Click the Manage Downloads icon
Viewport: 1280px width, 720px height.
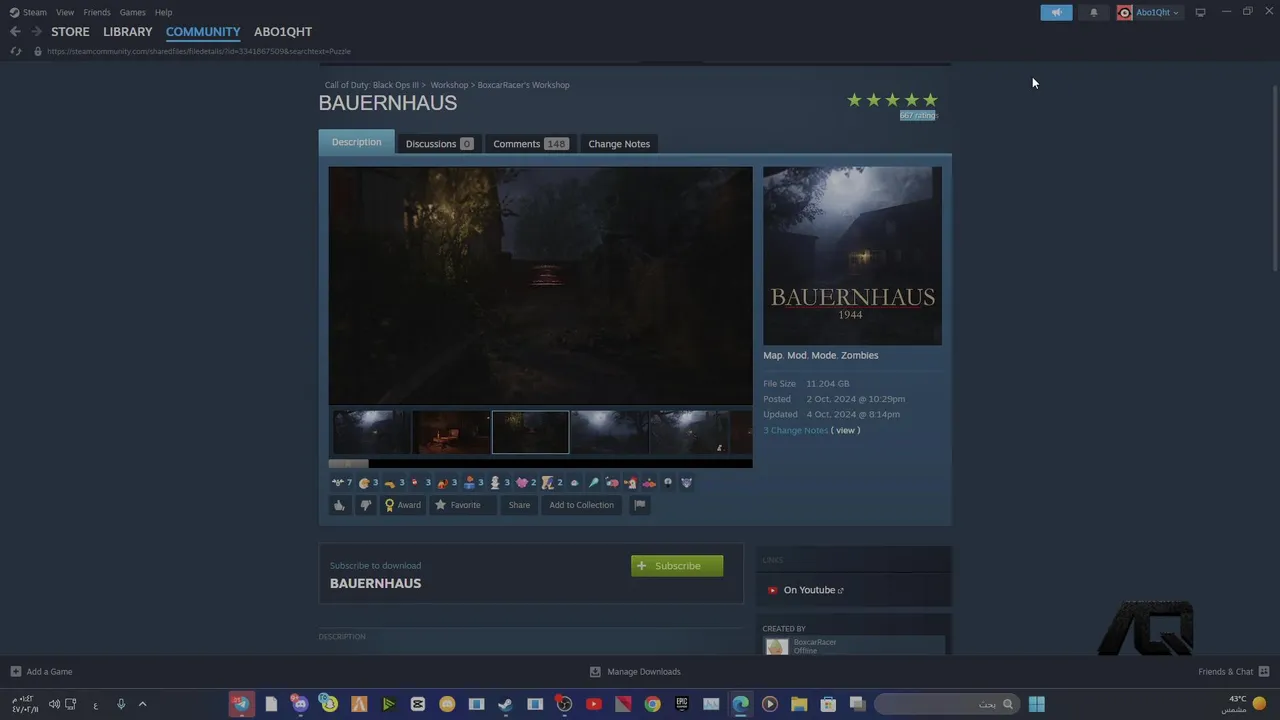point(595,672)
